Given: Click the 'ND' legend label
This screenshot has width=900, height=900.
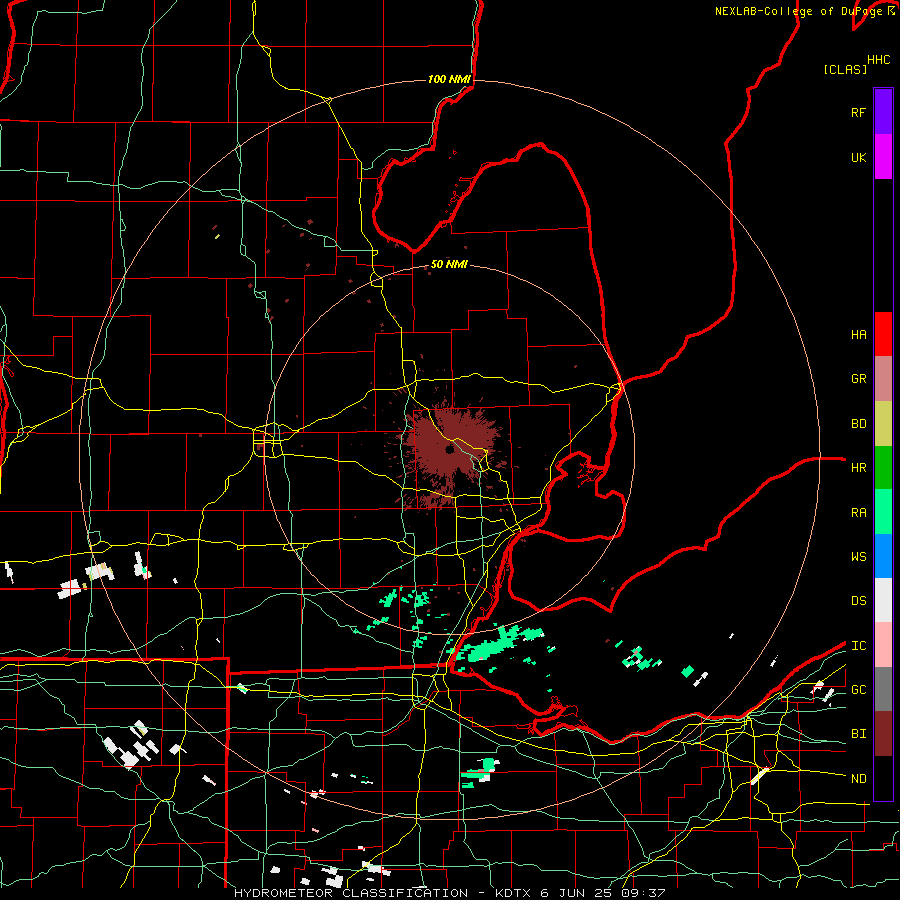Looking at the screenshot, I should (859, 779).
